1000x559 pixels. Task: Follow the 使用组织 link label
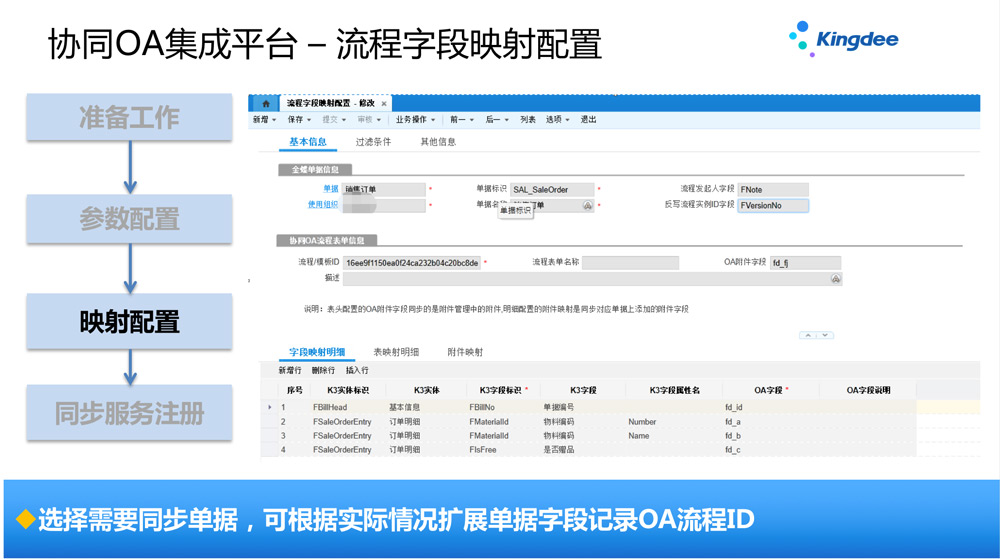(323, 205)
